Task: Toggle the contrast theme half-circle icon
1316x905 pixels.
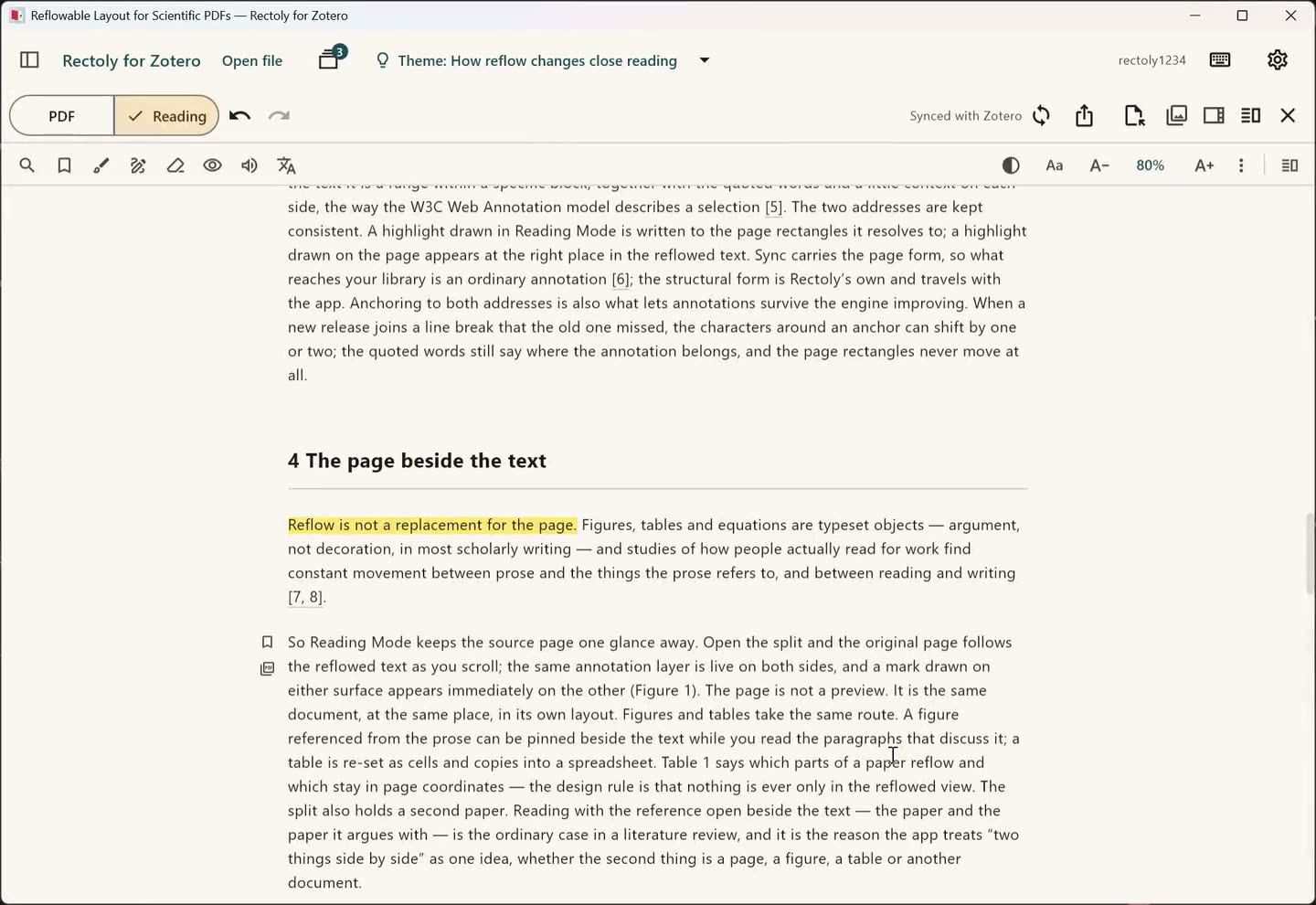Action: (1011, 165)
